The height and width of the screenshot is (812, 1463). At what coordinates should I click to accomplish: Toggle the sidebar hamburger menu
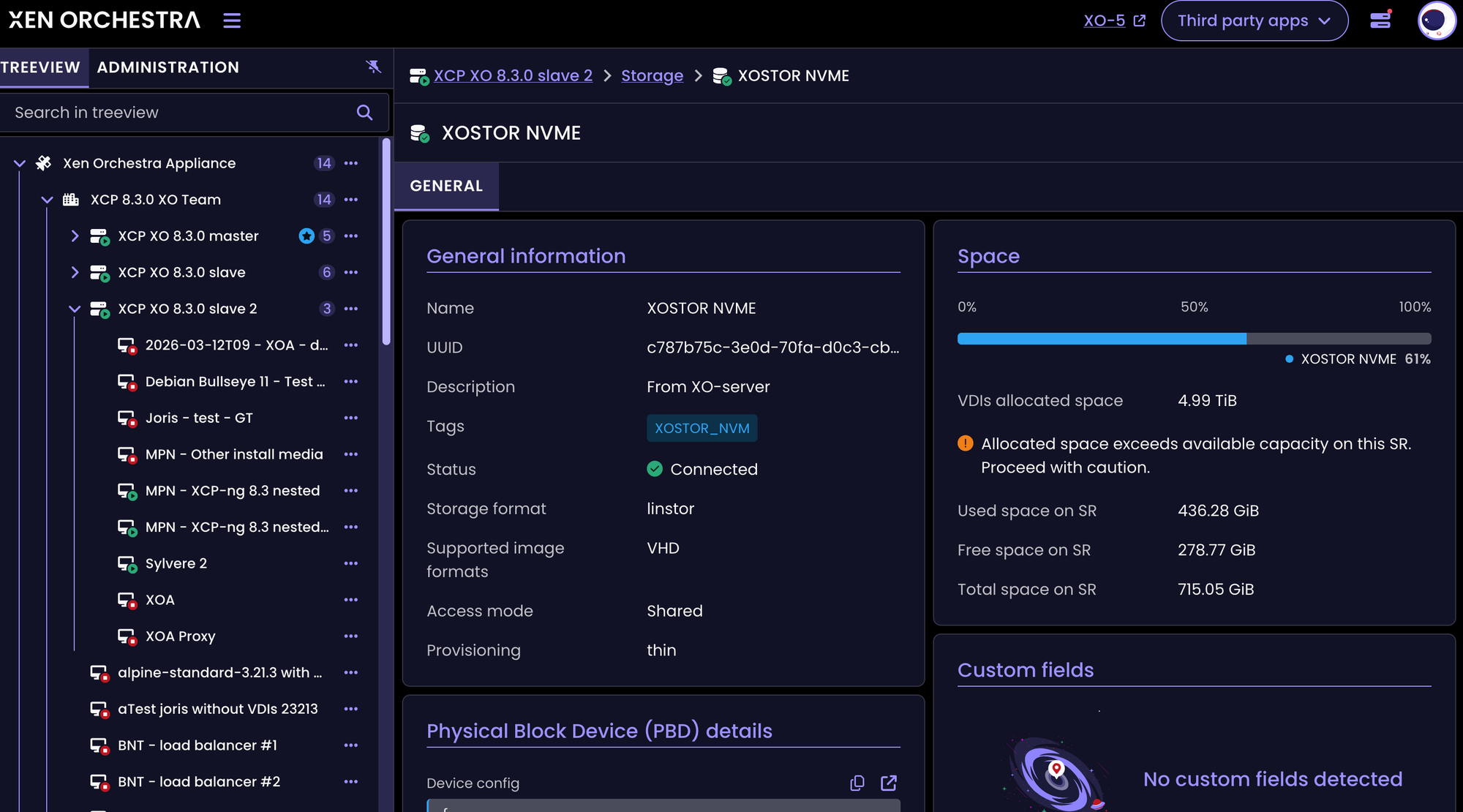pyautogui.click(x=232, y=20)
